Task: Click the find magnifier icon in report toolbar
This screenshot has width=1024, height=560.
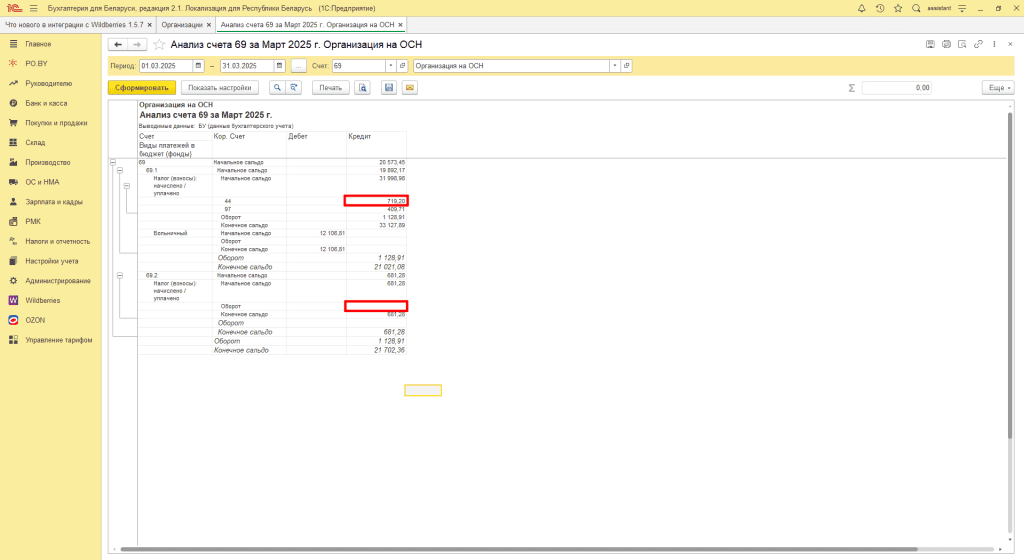Action: [x=277, y=88]
